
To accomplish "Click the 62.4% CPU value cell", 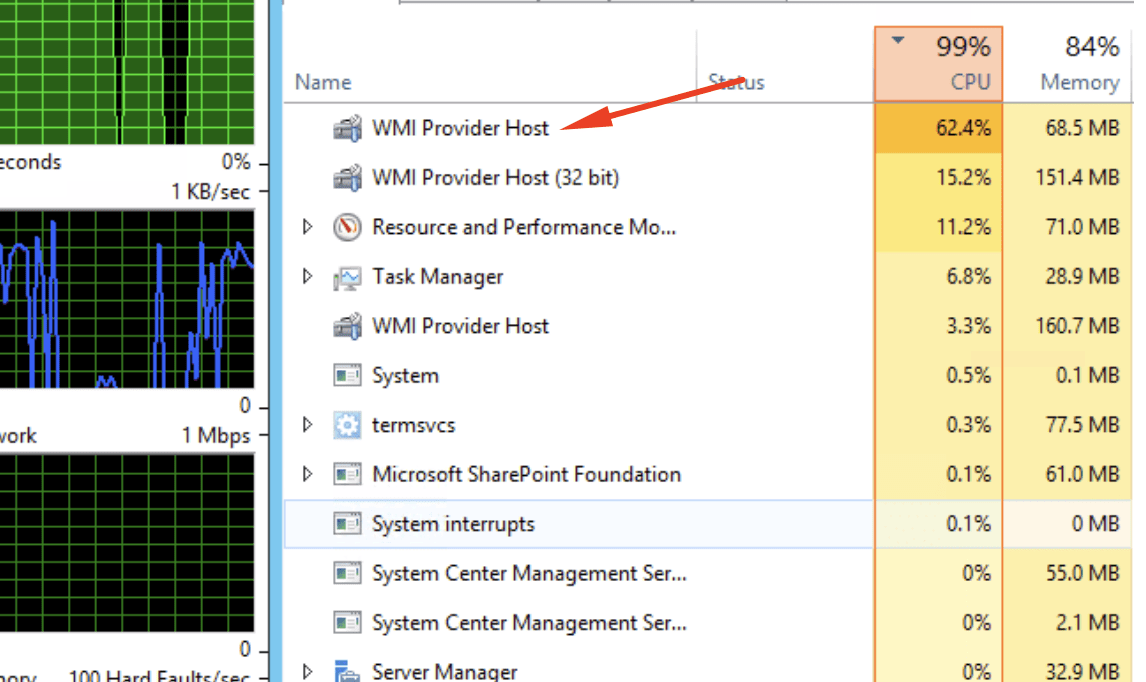I will [938, 129].
